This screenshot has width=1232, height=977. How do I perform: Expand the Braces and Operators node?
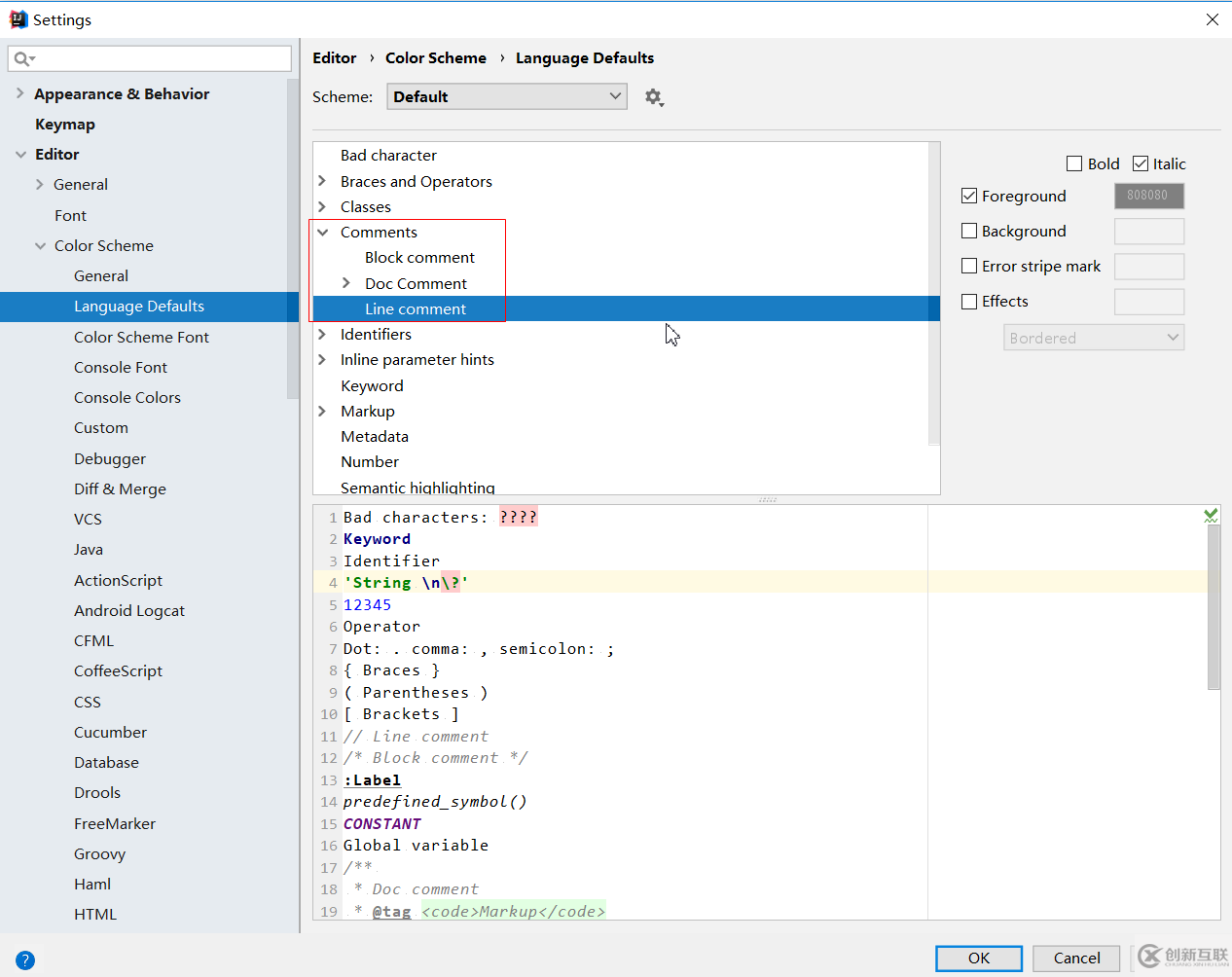323,181
